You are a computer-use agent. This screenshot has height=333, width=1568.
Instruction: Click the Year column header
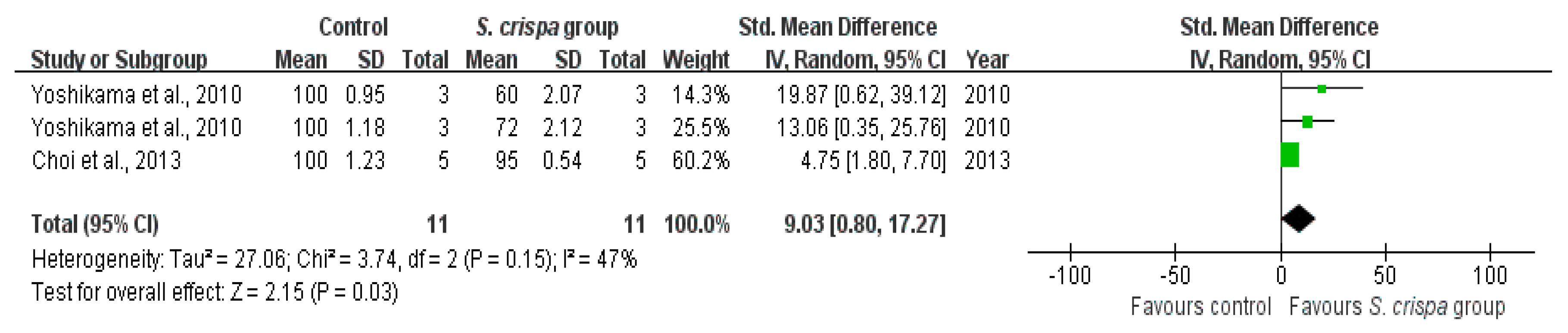987,60
